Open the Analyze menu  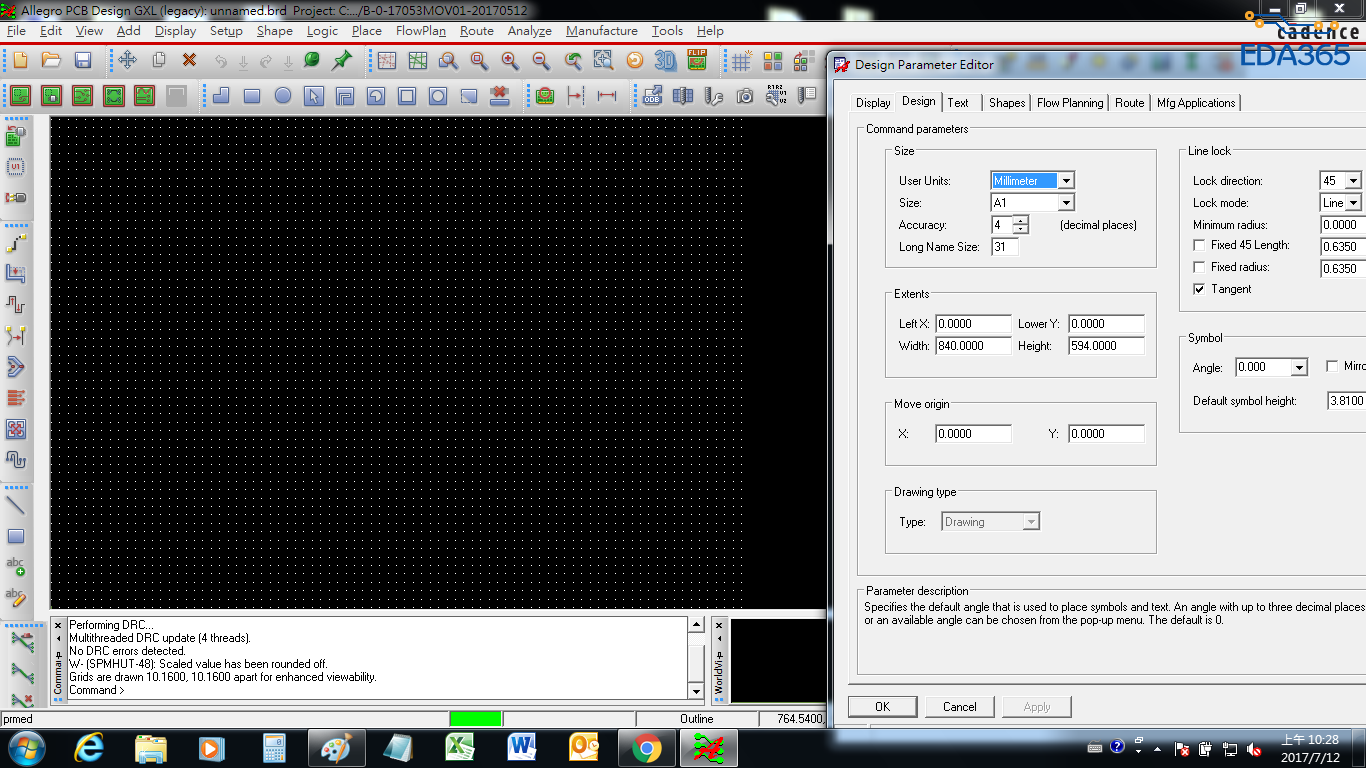[530, 31]
